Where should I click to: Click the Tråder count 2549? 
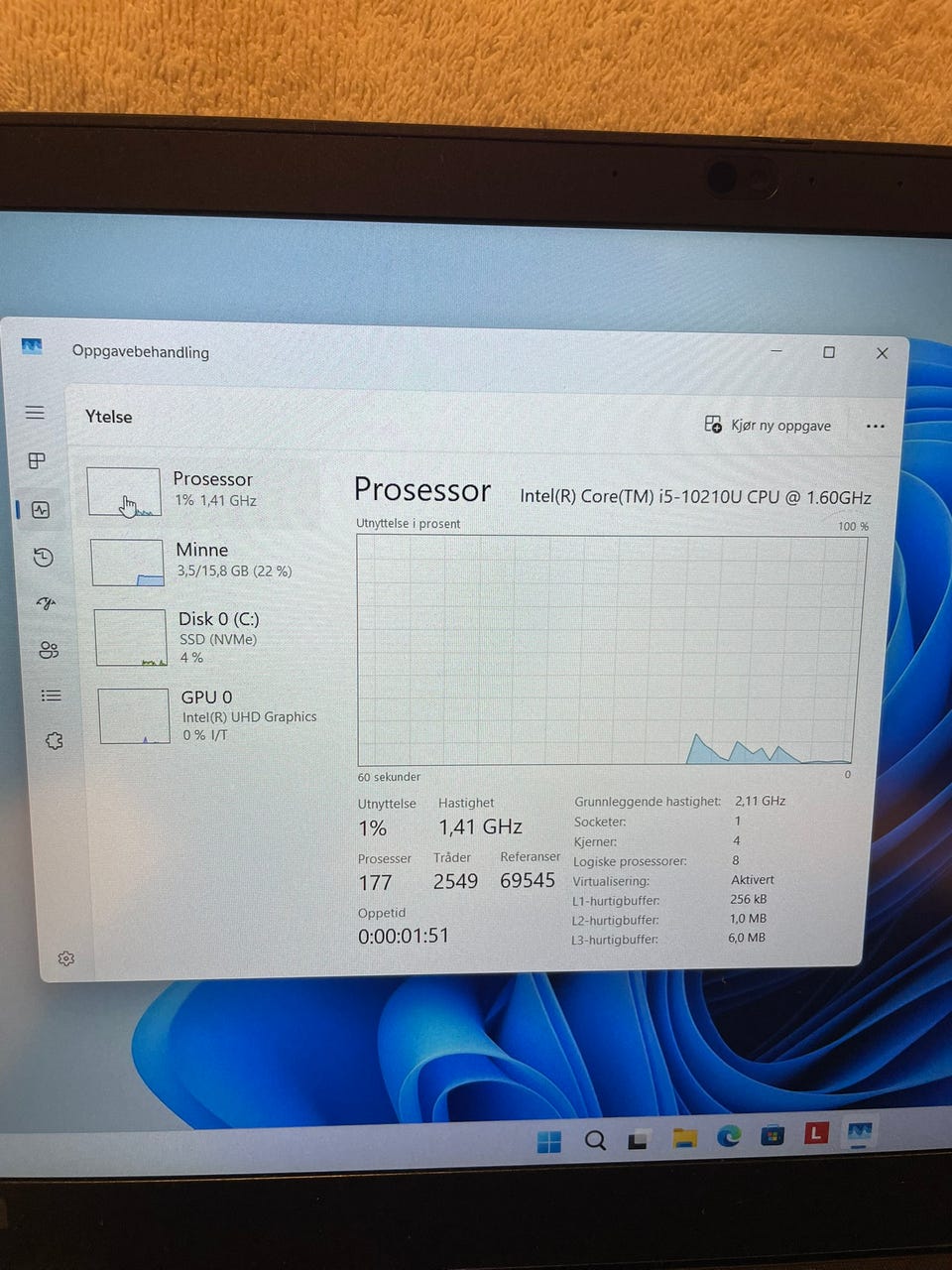click(x=455, y=881)
